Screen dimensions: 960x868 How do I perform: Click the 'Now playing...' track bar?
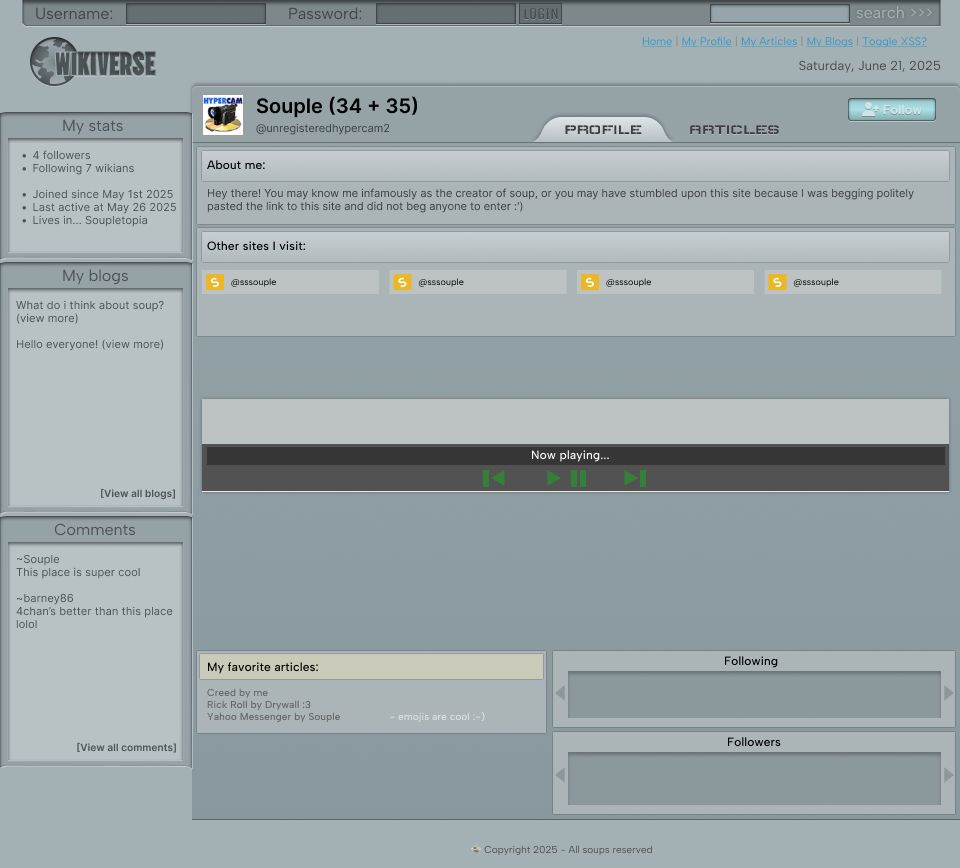(576, 455)
